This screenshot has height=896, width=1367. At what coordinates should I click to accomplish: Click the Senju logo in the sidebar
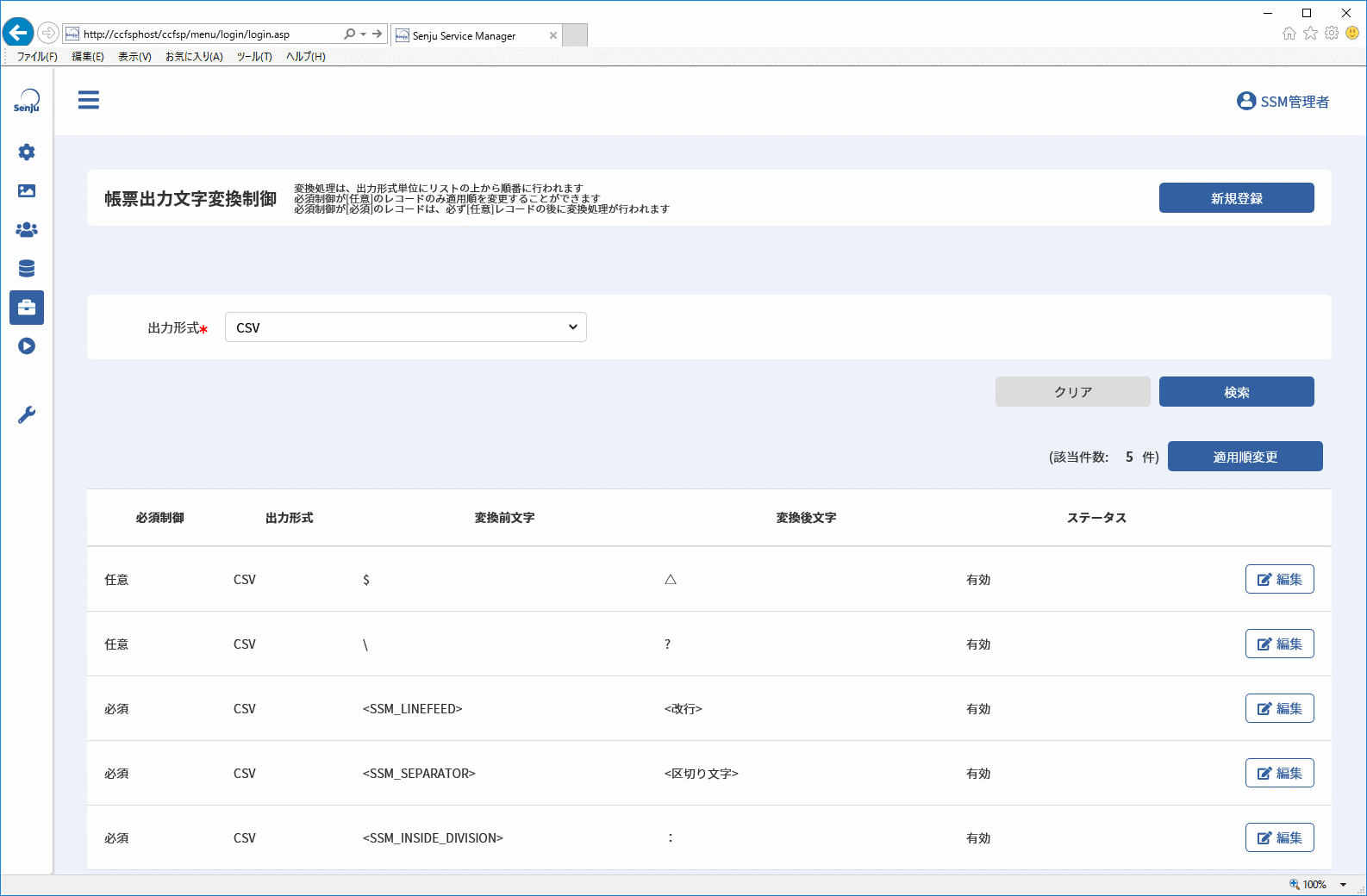point(27,101)
